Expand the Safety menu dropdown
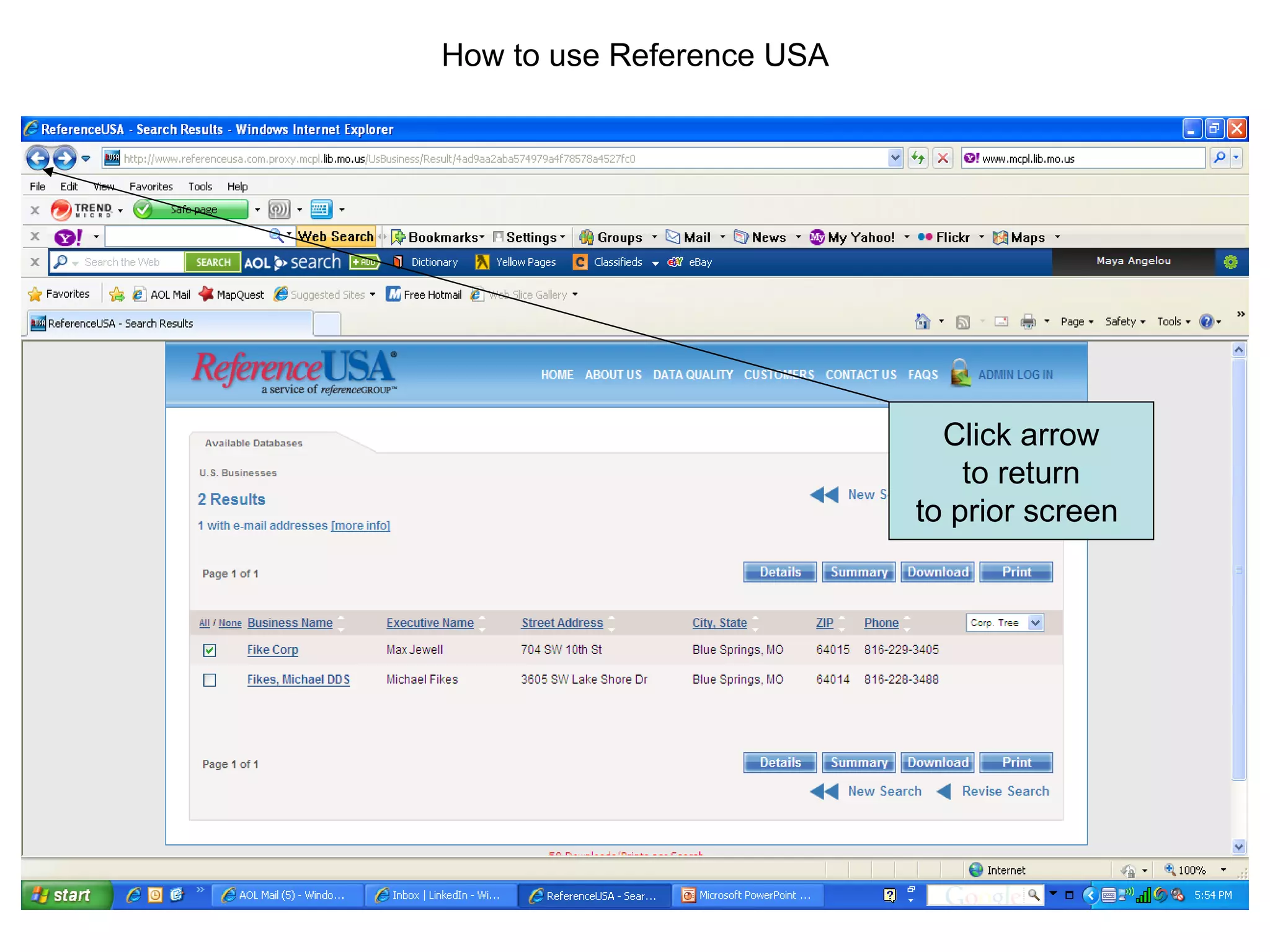This screenshot has height=952, width=1270. (x=1125, y=322)
